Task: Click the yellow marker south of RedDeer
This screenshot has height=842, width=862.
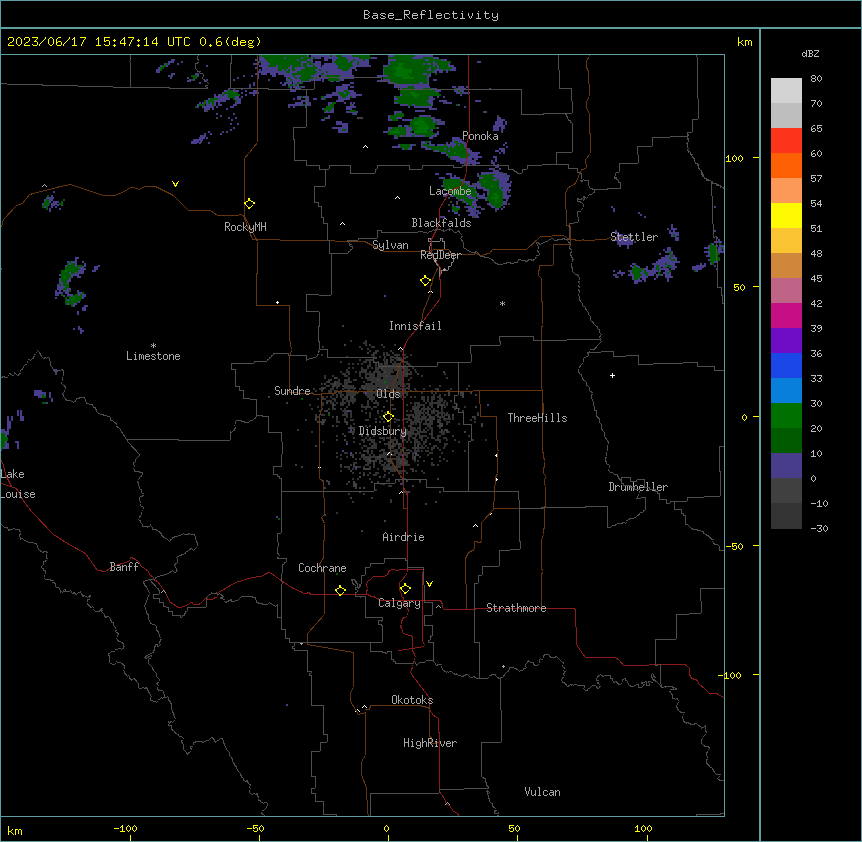Action: (x=426, y=281)
